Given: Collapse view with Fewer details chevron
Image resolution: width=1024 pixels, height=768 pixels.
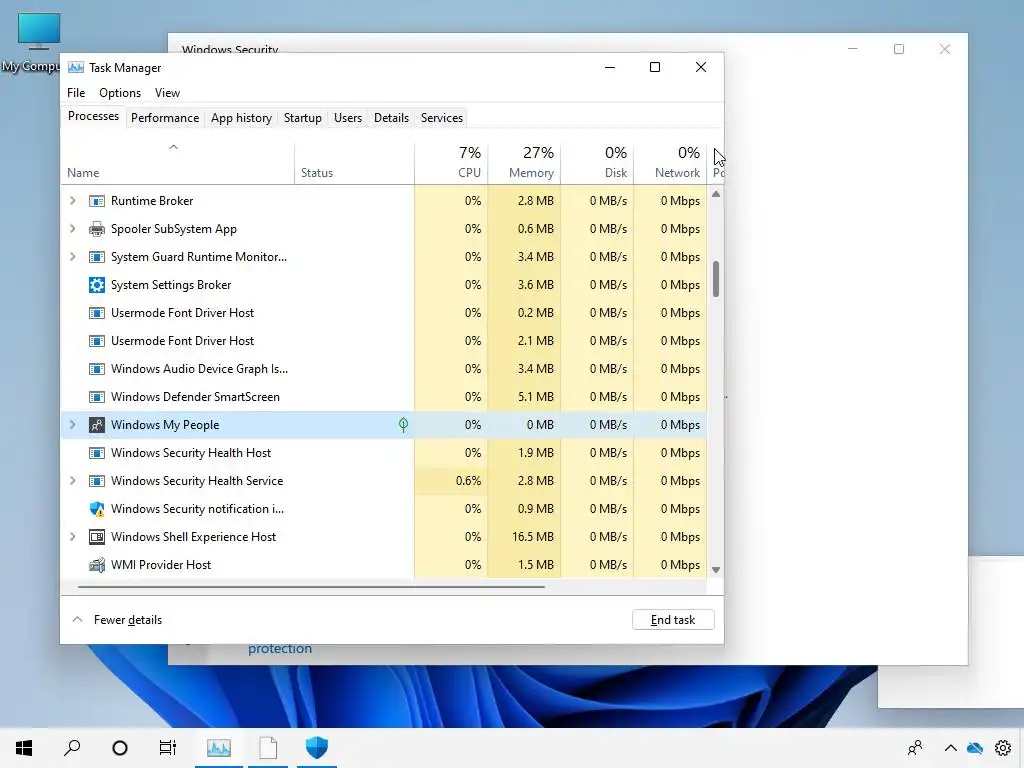Looking at the screenshot, I should coord(77,620).
